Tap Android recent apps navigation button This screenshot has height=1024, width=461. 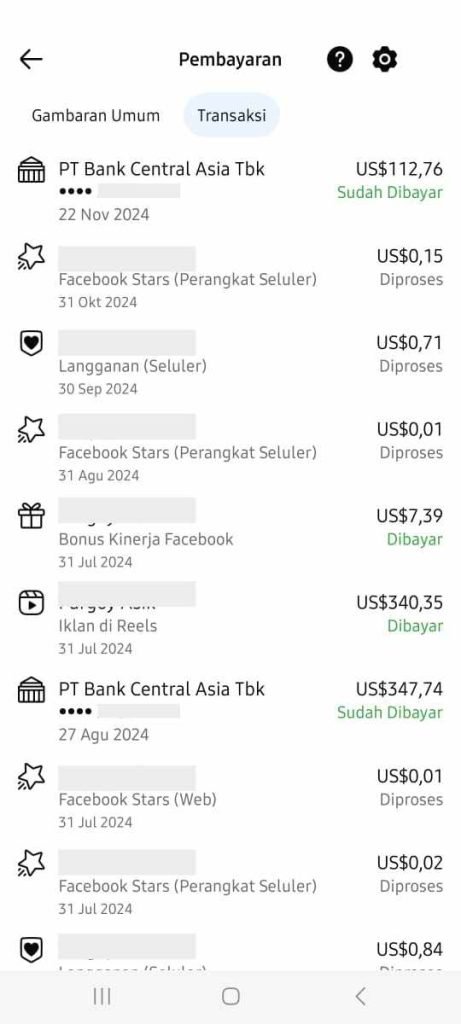point(102,996)
